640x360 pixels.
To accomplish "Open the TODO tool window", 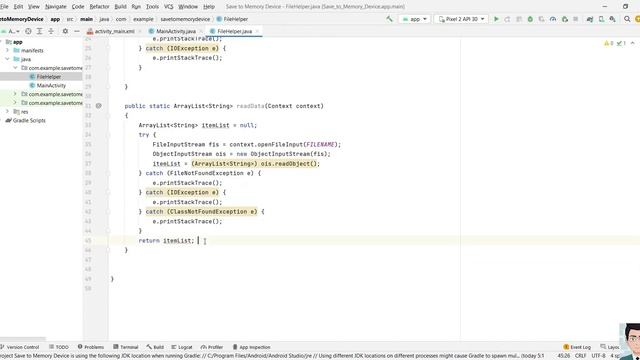I will [x=59, y=347].
